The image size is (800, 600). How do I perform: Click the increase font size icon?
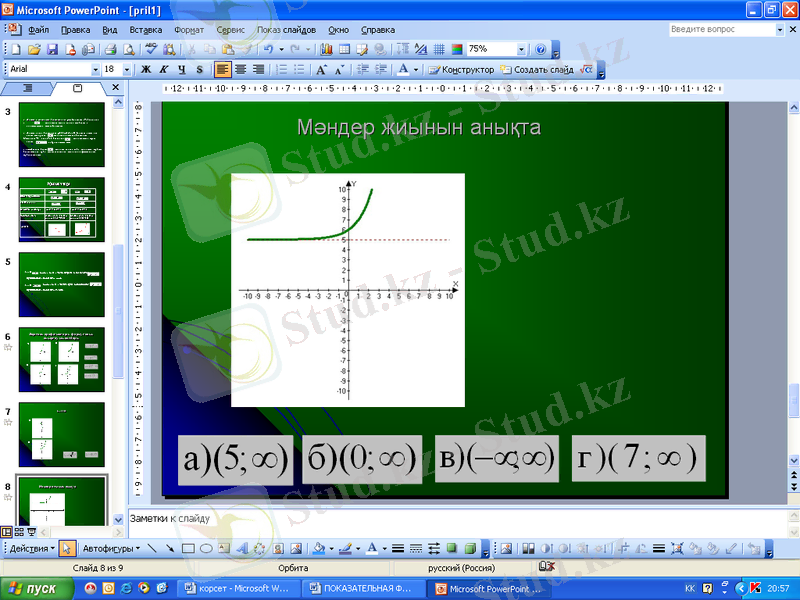tap(321, 70)
